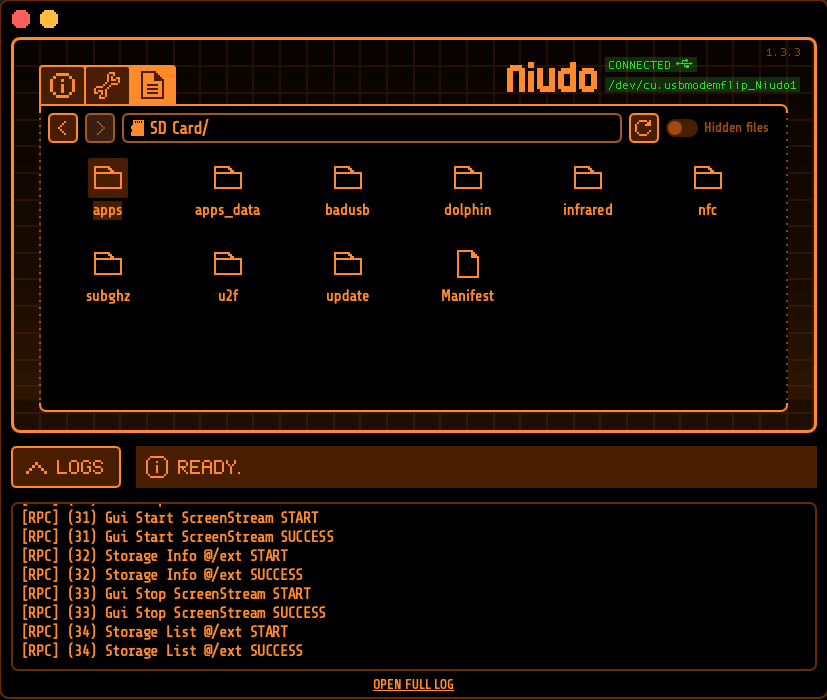The image size is (827, 700).
Task: Open the u2f folder
Action: pos(228,276)
